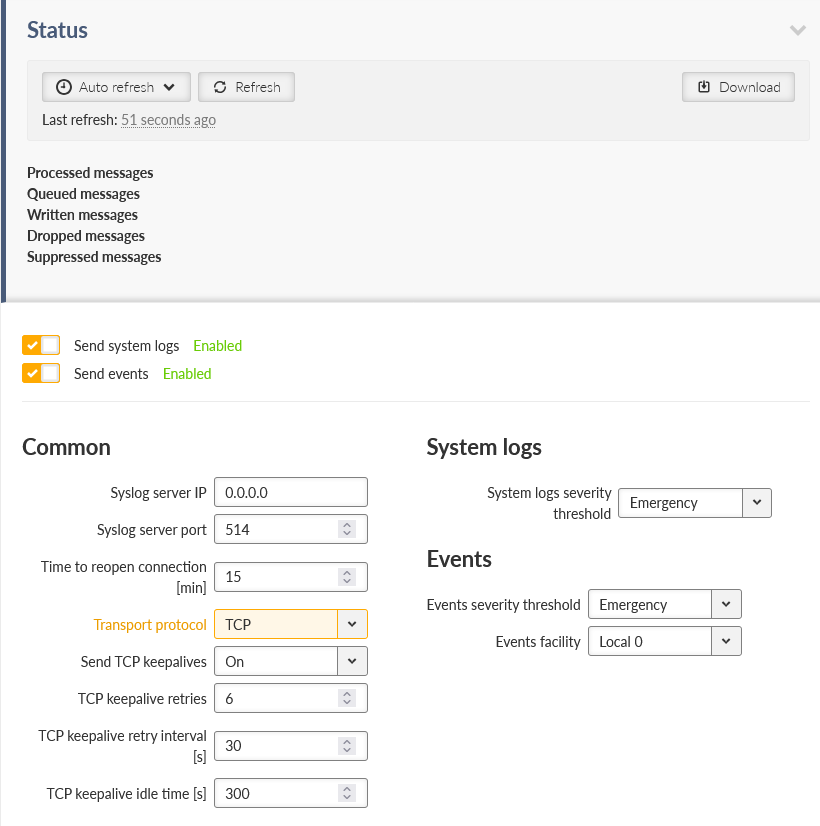Click the TCP keepalive retry interval field
This screenshot has width=820, height=826.
click(291, 746)
